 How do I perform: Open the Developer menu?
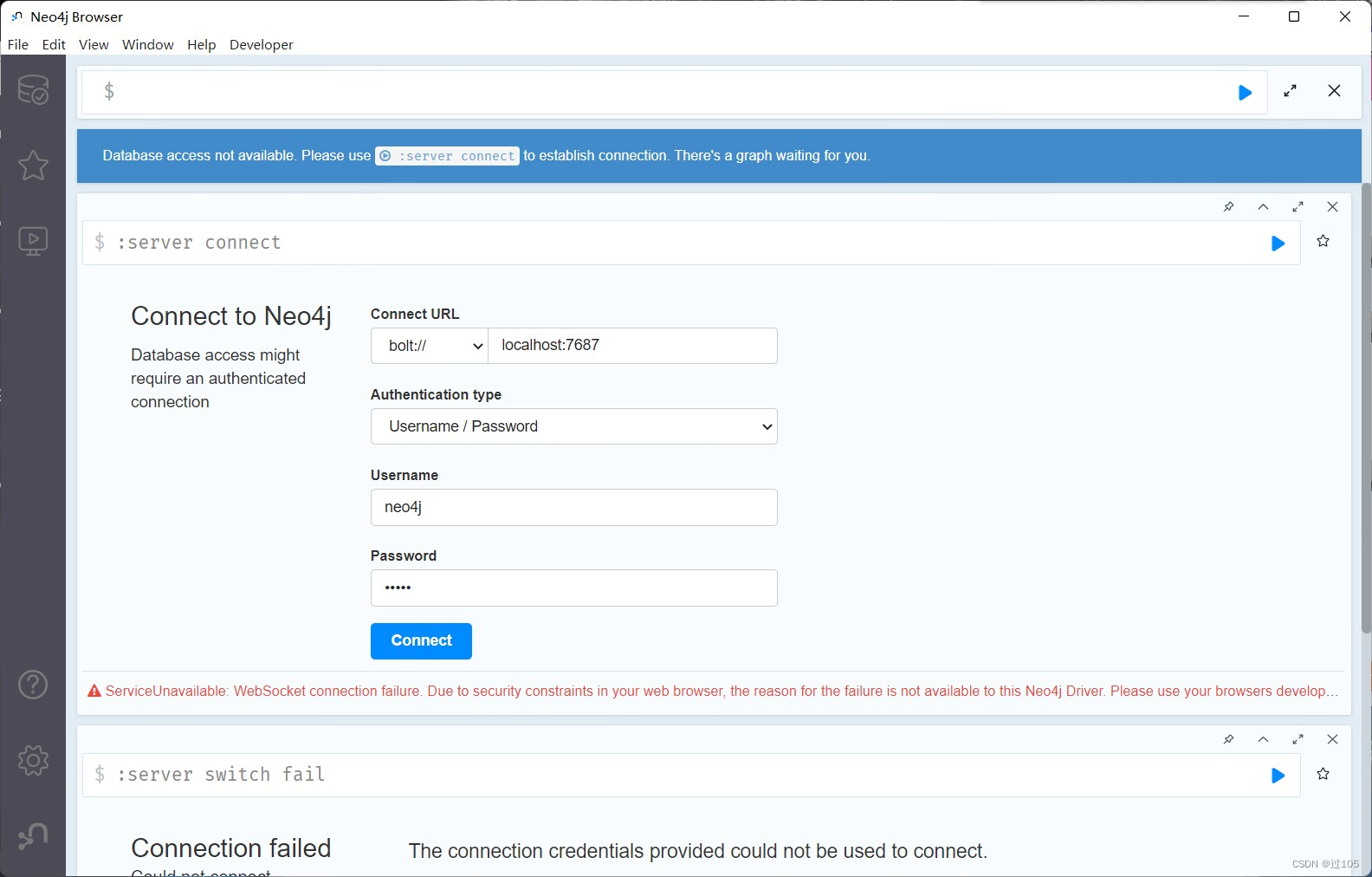coord(262,45)
